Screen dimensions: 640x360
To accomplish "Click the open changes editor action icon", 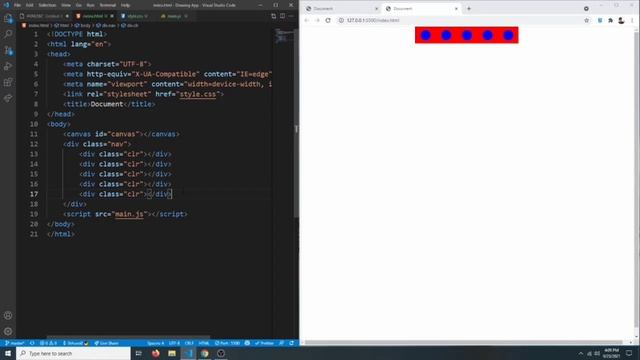I will (273, 16).
